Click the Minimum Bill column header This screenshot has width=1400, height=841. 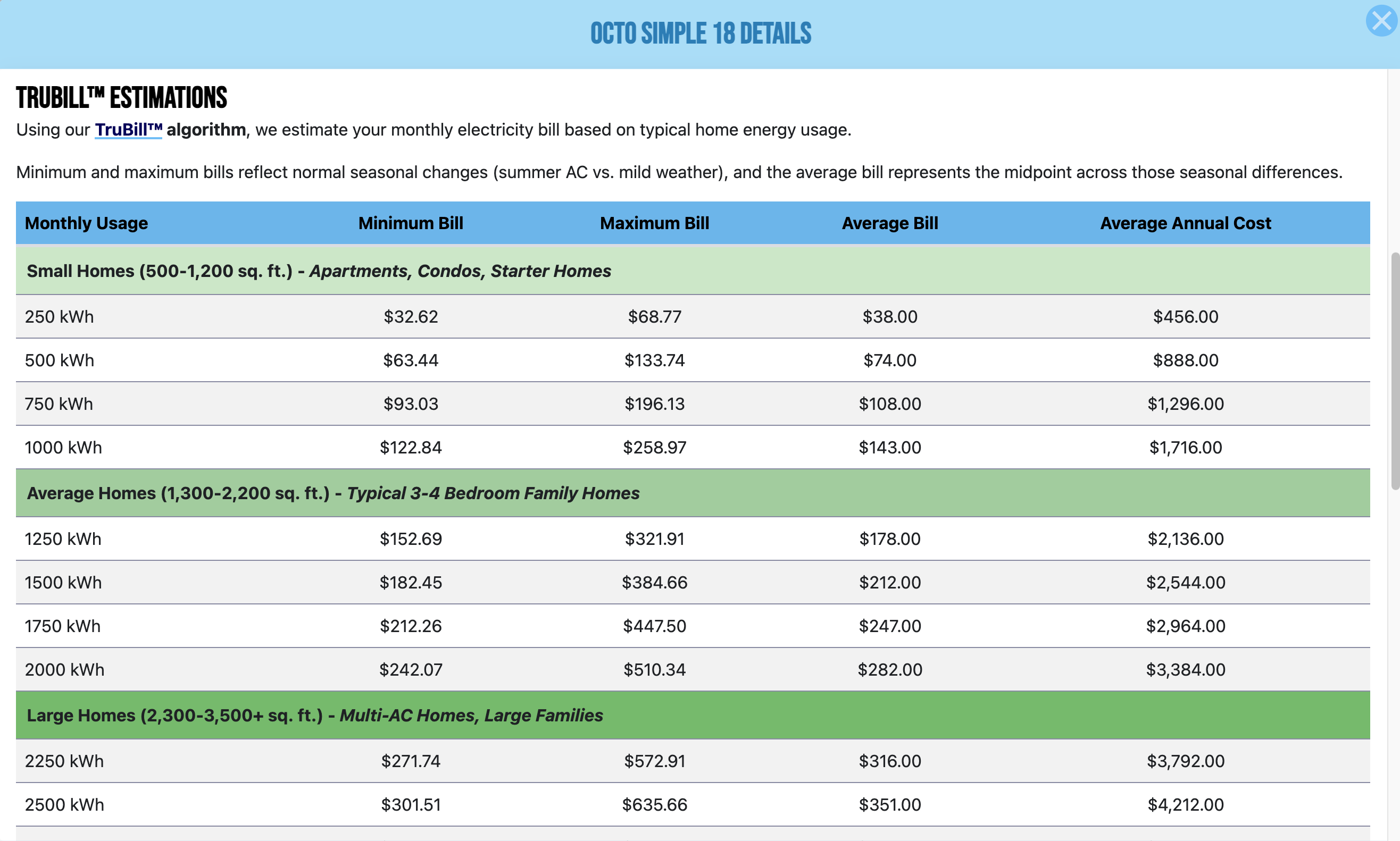tap(411, 223)
